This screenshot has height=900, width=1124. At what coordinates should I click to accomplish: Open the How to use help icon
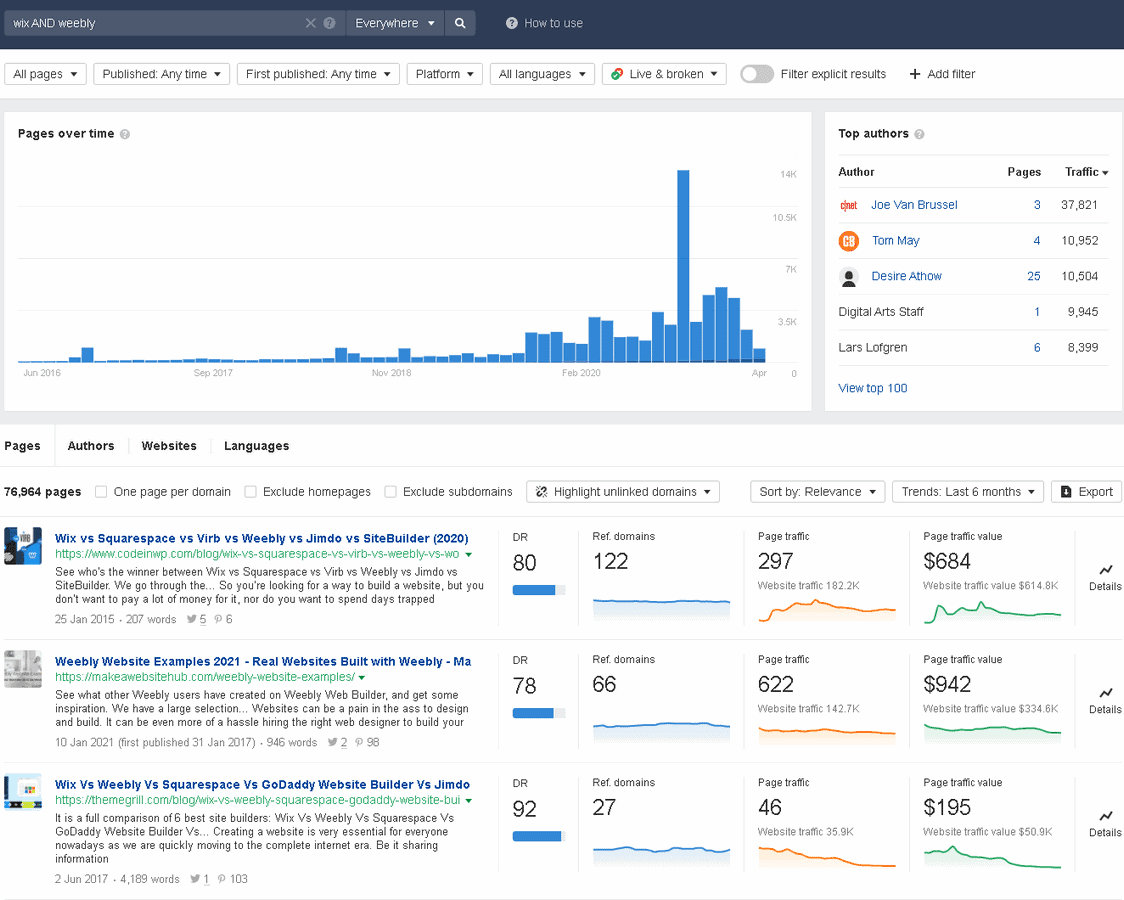coord(512,23)
